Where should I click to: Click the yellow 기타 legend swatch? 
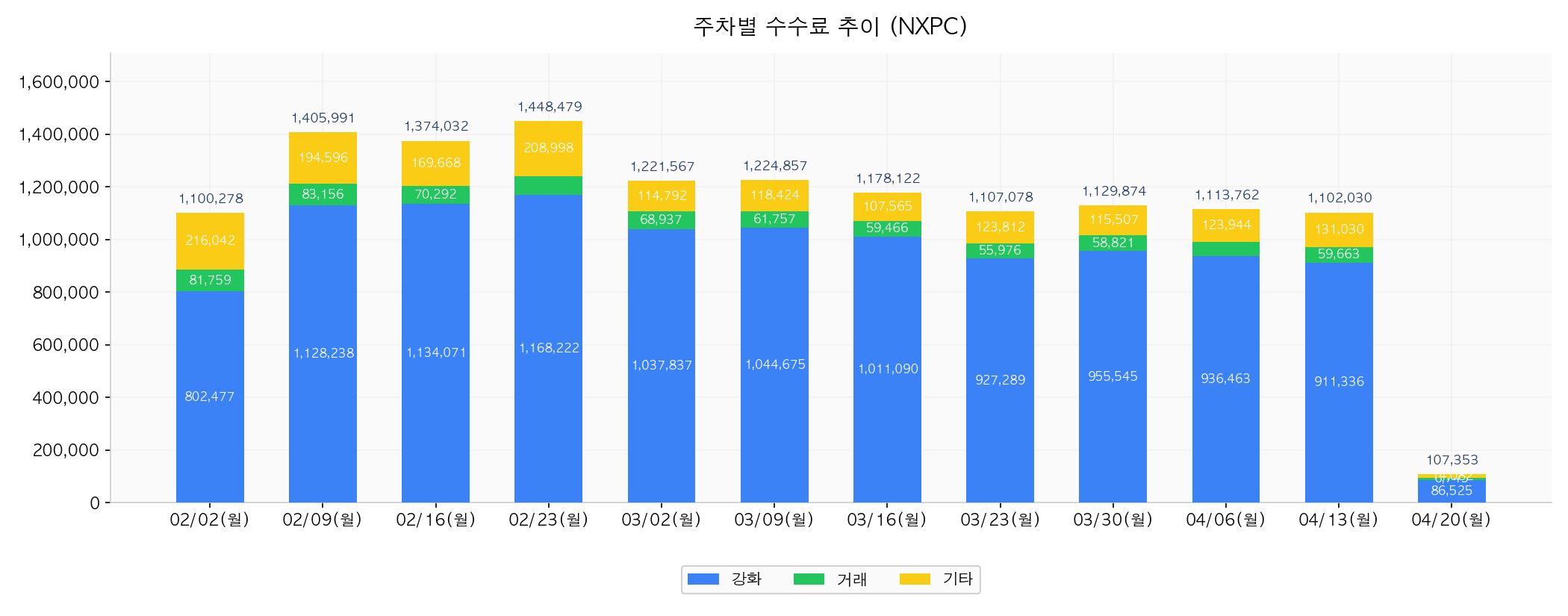(x=915, y=579)
